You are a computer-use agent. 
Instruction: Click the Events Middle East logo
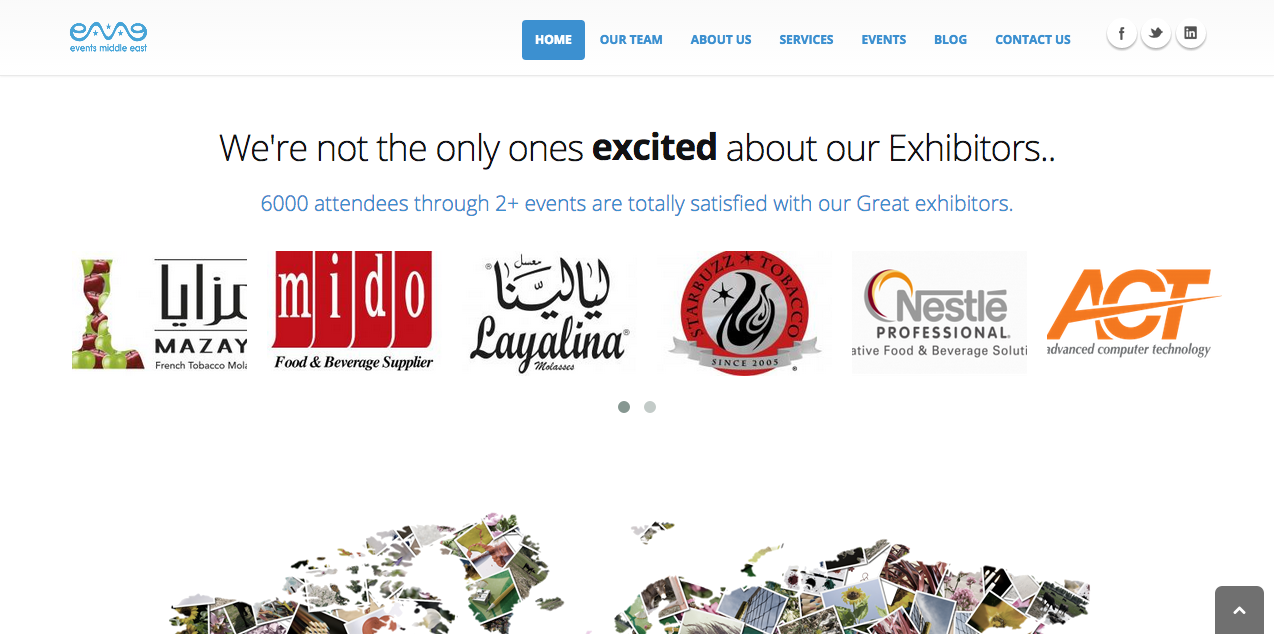pos(108,37)
